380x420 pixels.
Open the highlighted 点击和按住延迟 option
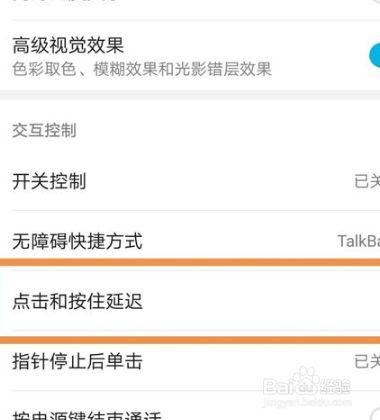190,301
